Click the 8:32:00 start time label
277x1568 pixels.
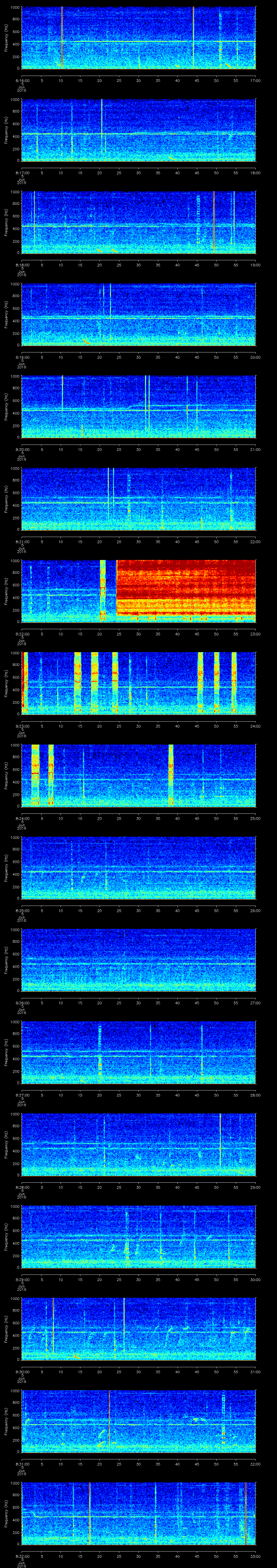pyautogui.click(x=22, y=1556)
